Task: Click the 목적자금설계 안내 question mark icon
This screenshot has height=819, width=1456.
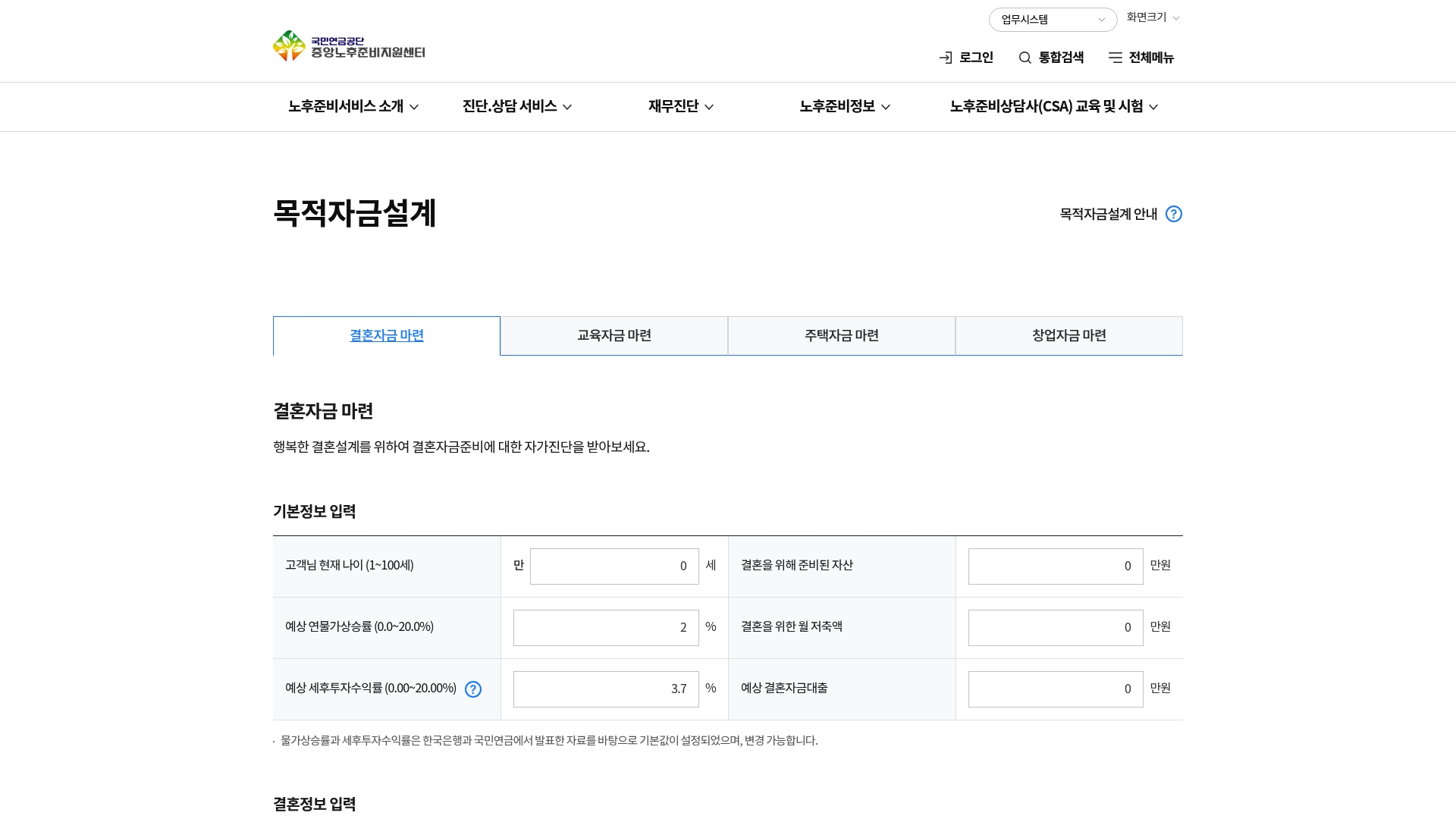Action: click(x=1173, y=215)
